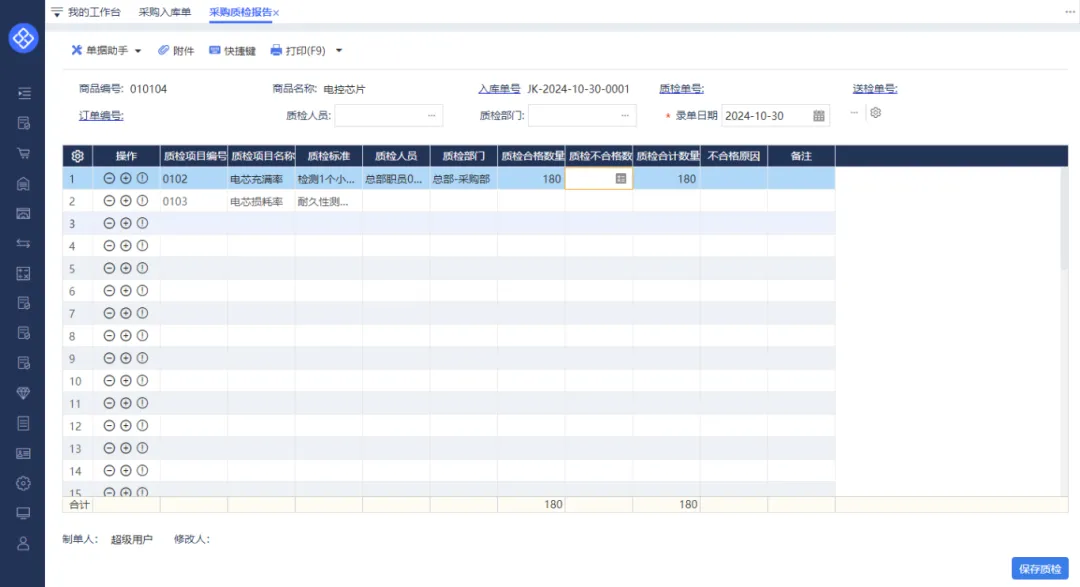The image size is (1080, 587).
Task: Open the calendar picker for 录单日期
Action: [x=819, y=116]
